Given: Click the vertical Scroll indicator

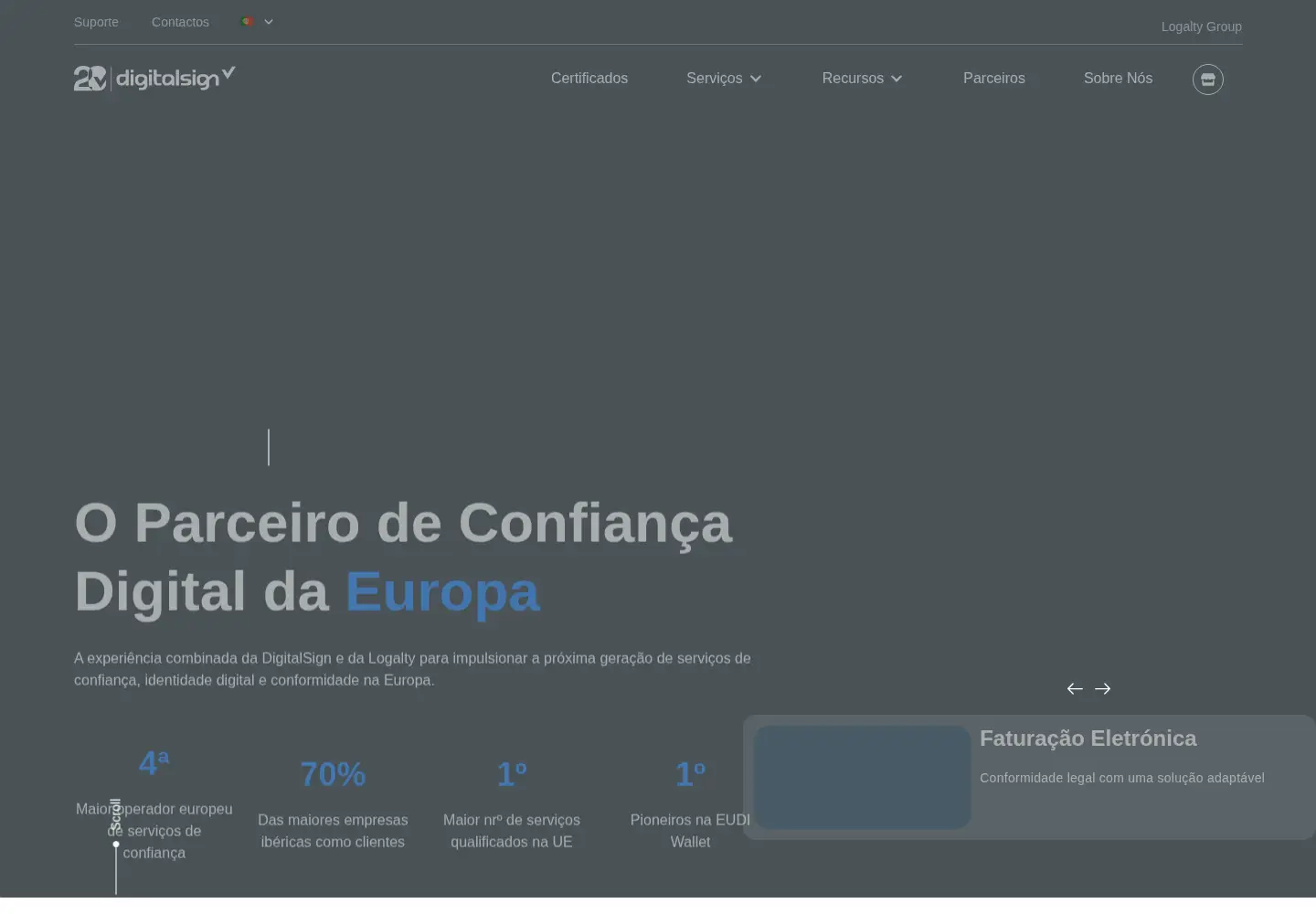Looking at the screenshot, I should tap(116, 845).
